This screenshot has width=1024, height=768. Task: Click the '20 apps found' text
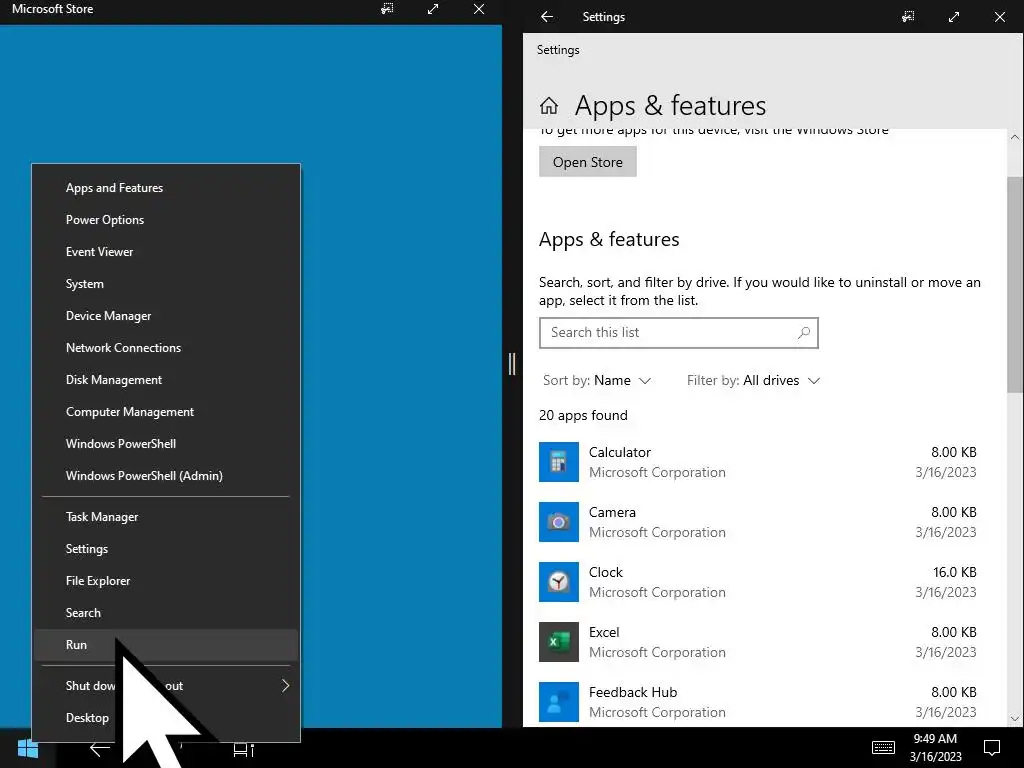point(583,416)
